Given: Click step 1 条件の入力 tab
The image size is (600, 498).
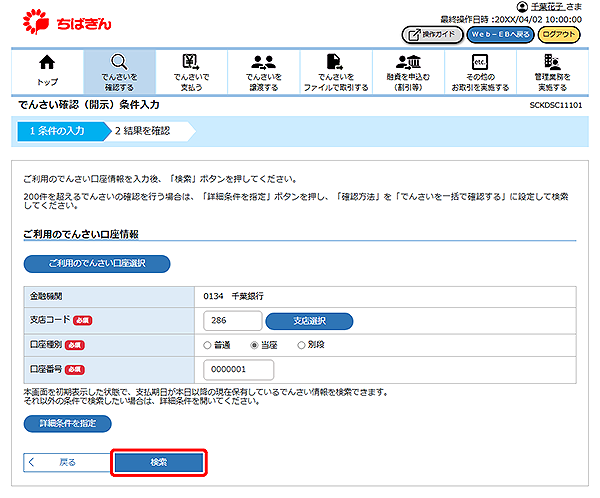Looking at the screenshot, I should click(x=57, y=130).
